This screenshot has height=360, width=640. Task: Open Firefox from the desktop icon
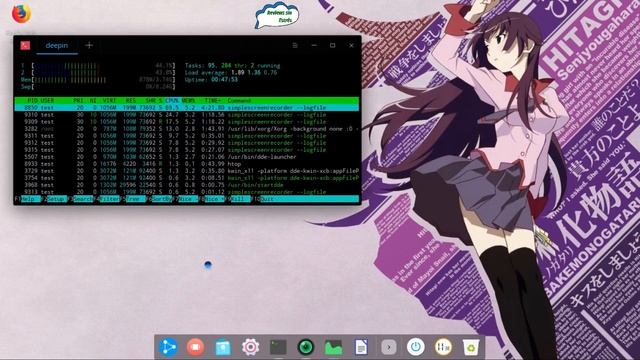(x=21, y=14)
